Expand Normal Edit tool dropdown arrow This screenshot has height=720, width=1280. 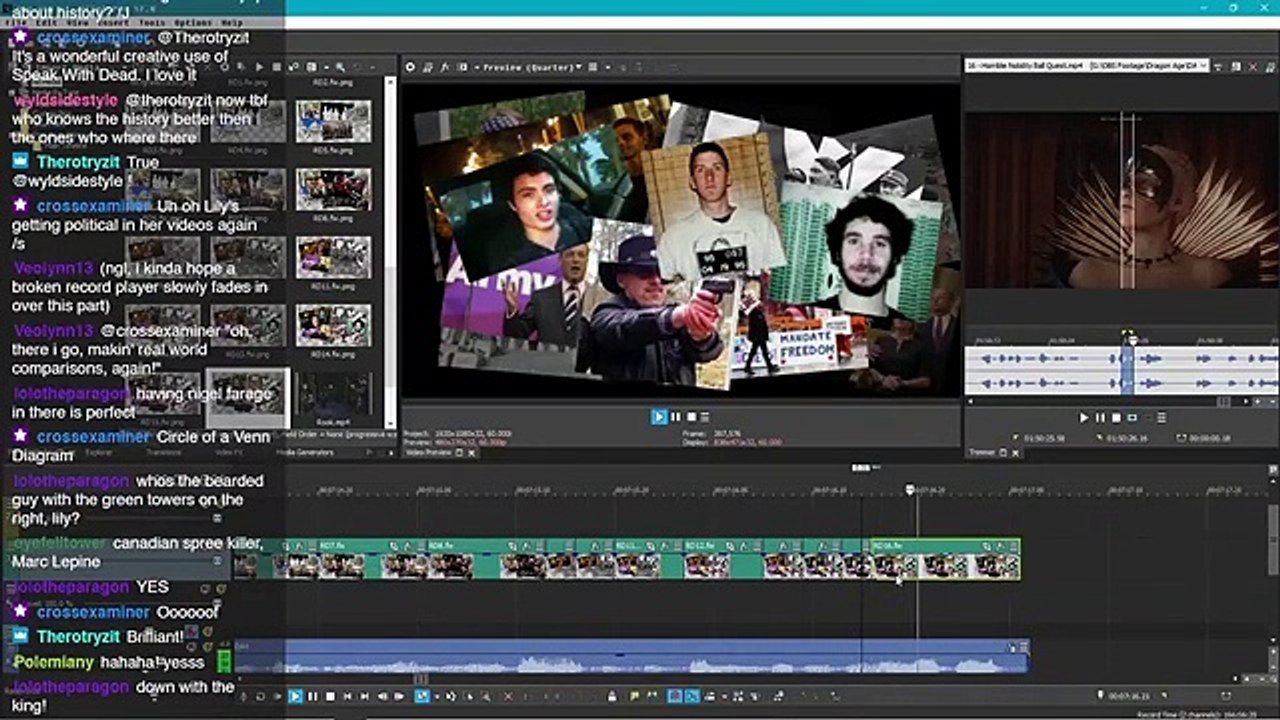[x=436, y=696]
